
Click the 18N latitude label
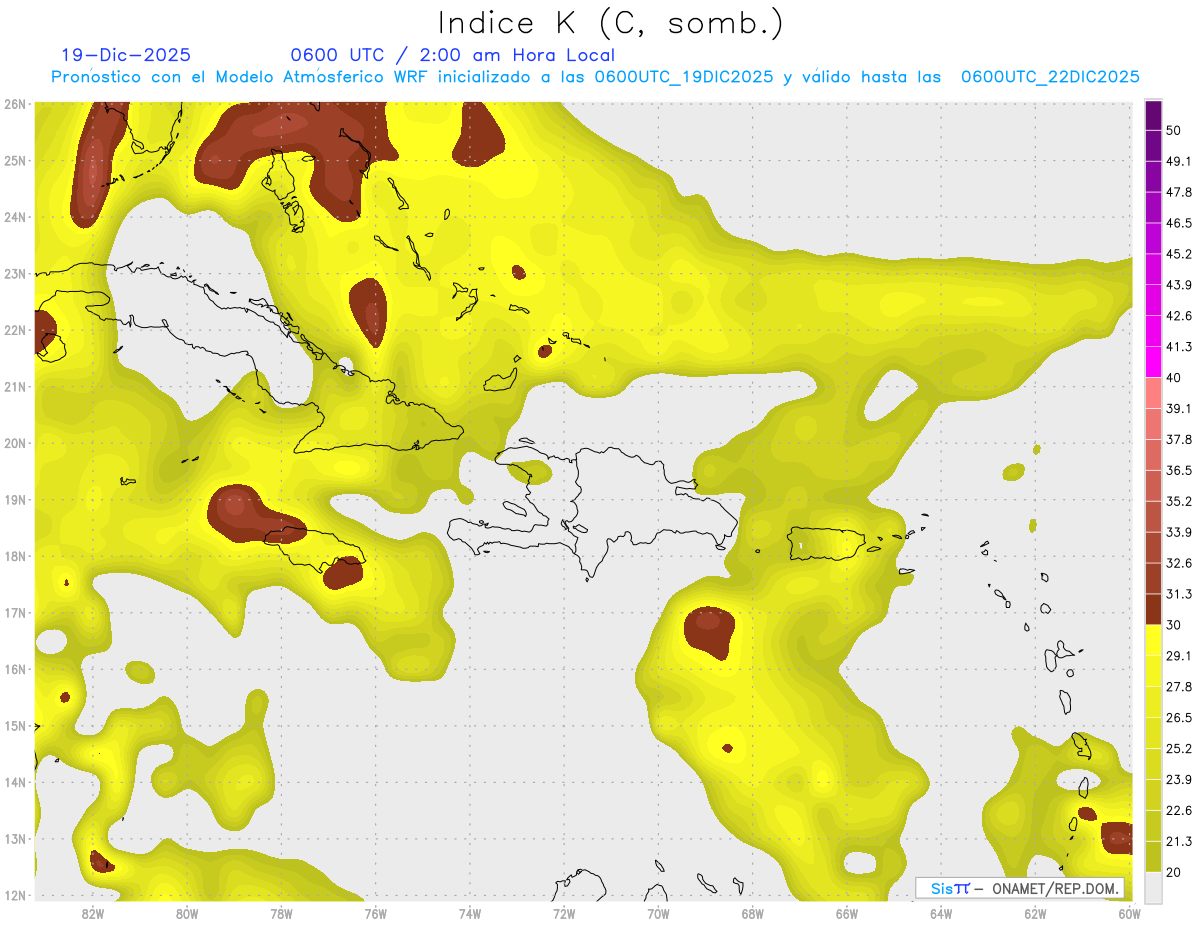(14, 557)
